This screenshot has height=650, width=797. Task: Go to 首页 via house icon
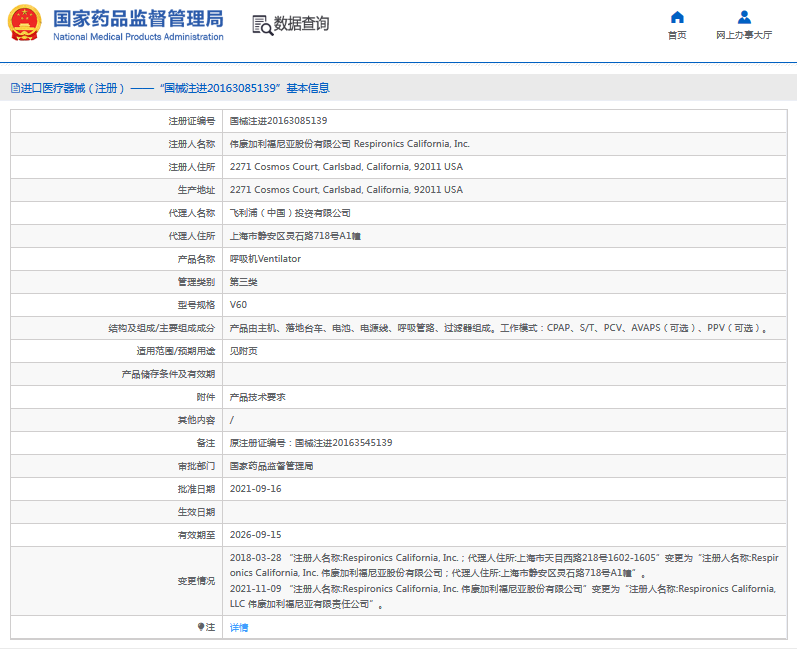coord(677,17)
